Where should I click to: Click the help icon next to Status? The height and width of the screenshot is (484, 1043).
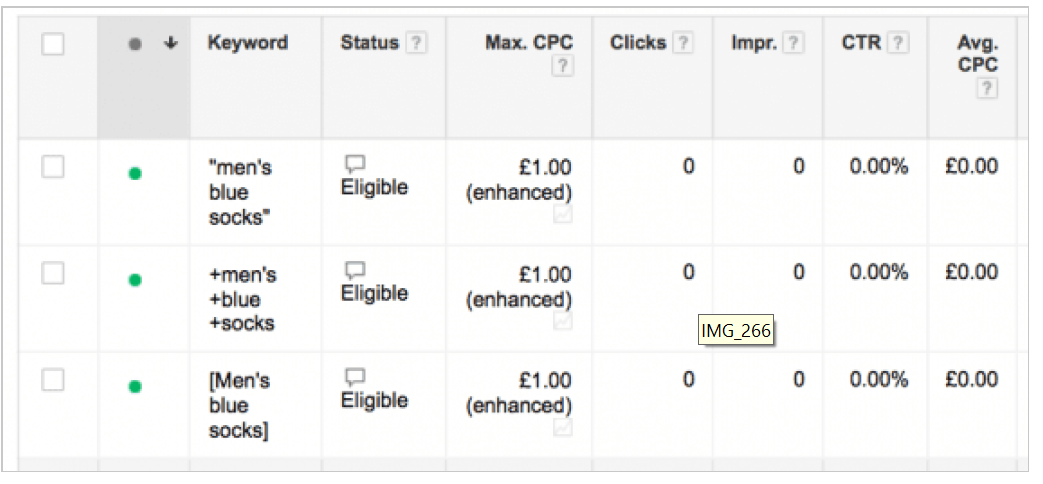coord(416,44)
